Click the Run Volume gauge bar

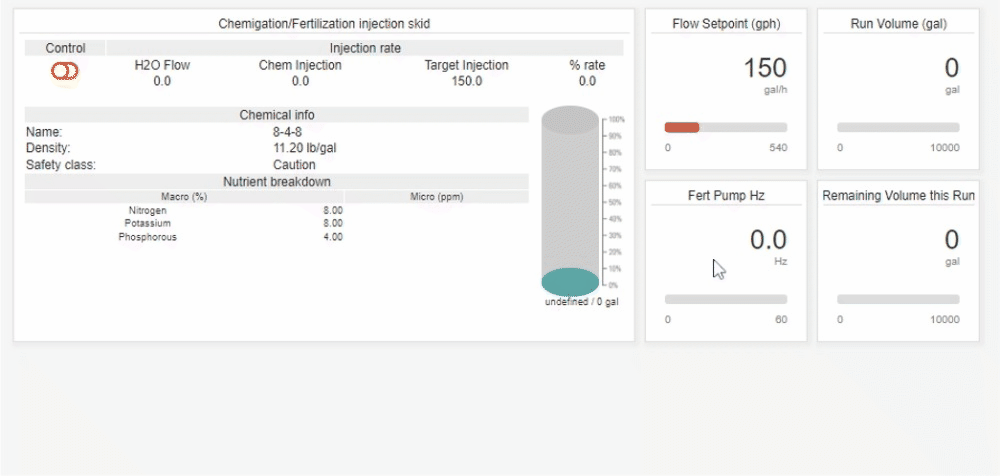pos(898,128)
